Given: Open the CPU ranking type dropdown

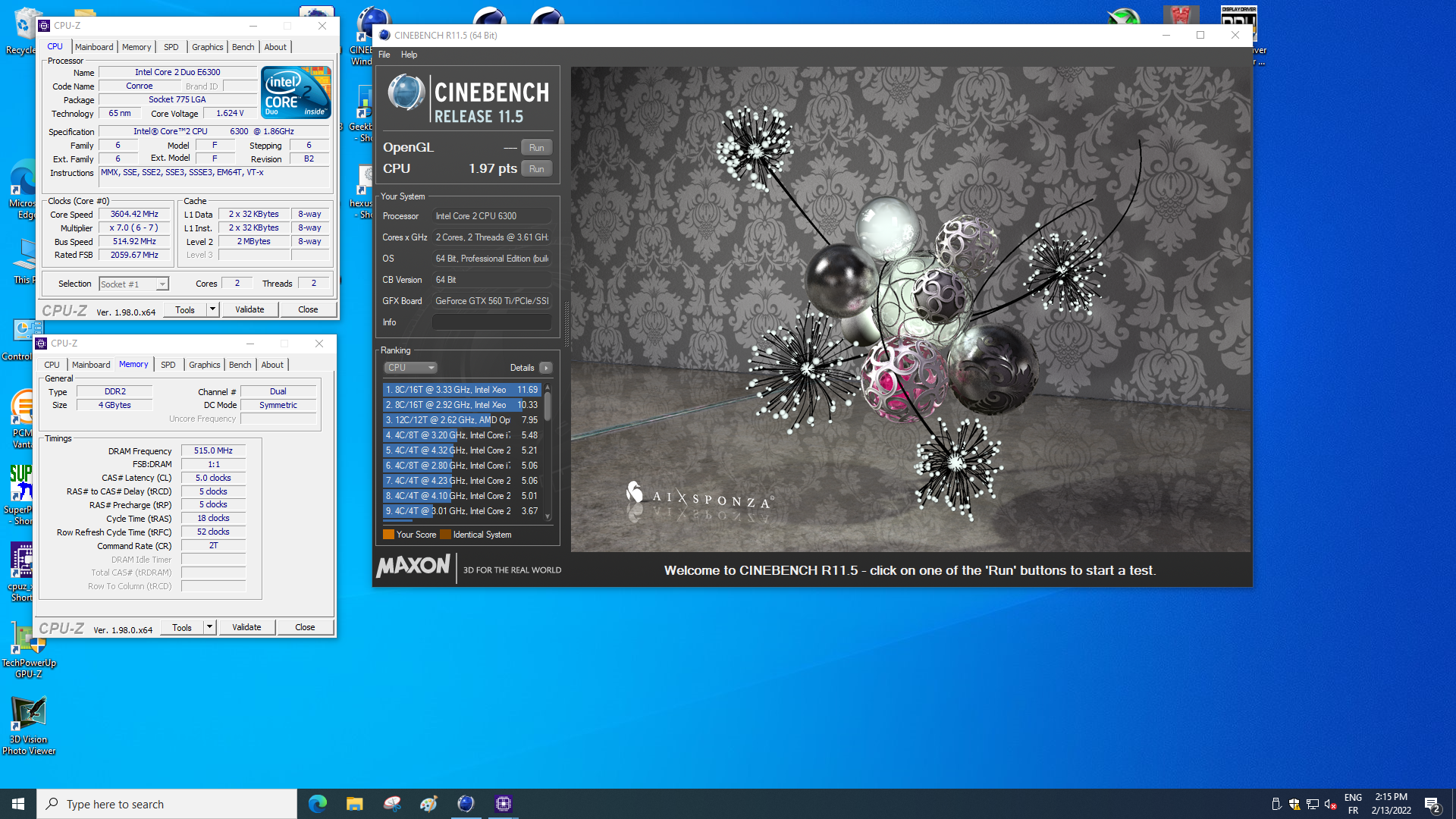Looking at the screenshot, I should coord(410,368).
